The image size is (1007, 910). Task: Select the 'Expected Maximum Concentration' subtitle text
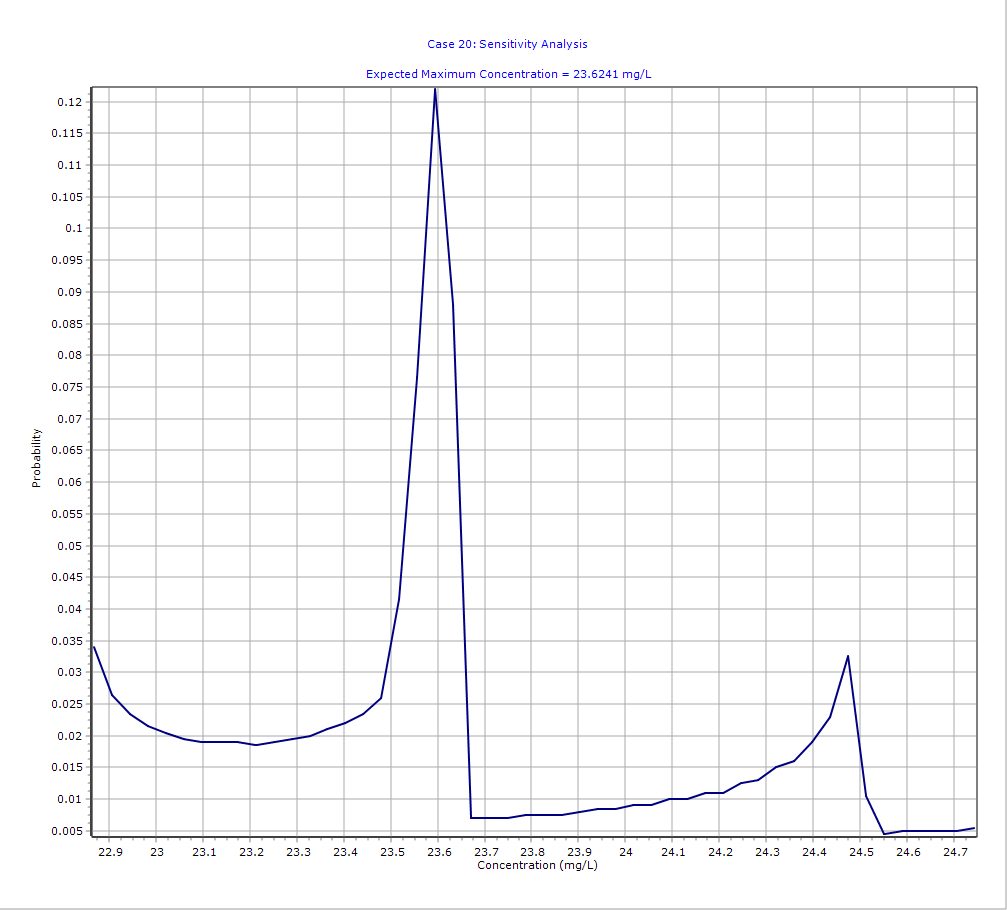click(x=509, y=74)
